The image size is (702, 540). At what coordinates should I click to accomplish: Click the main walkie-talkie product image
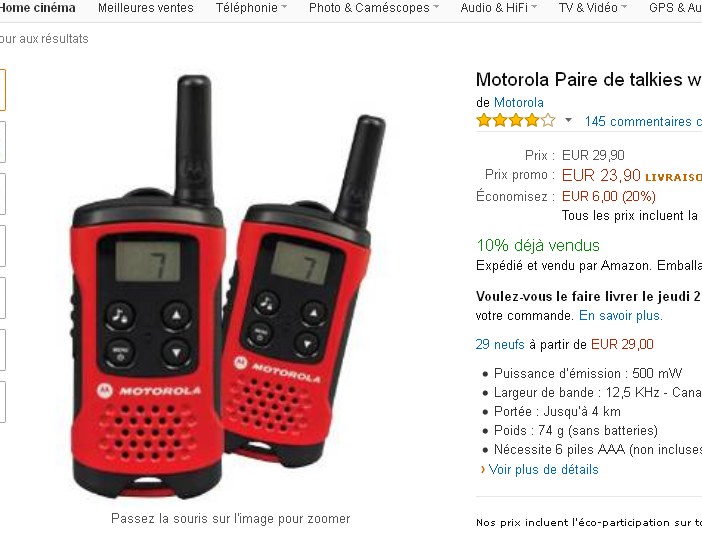(x=228, y=287)
